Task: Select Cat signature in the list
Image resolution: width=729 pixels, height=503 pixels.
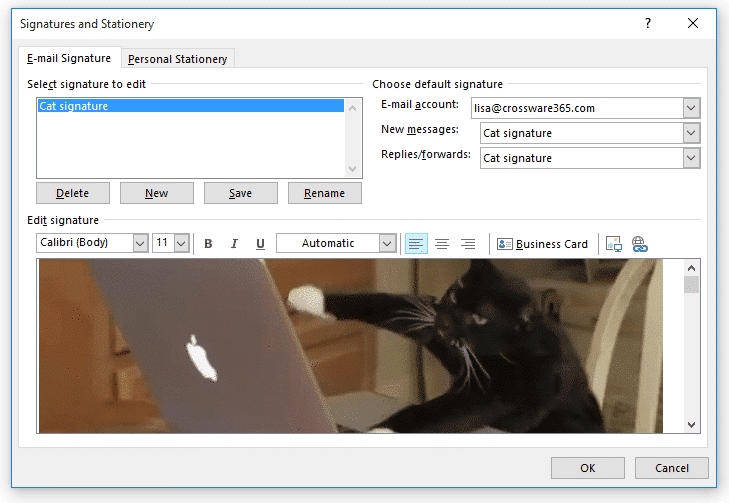Action: click(x=191, y=106)
